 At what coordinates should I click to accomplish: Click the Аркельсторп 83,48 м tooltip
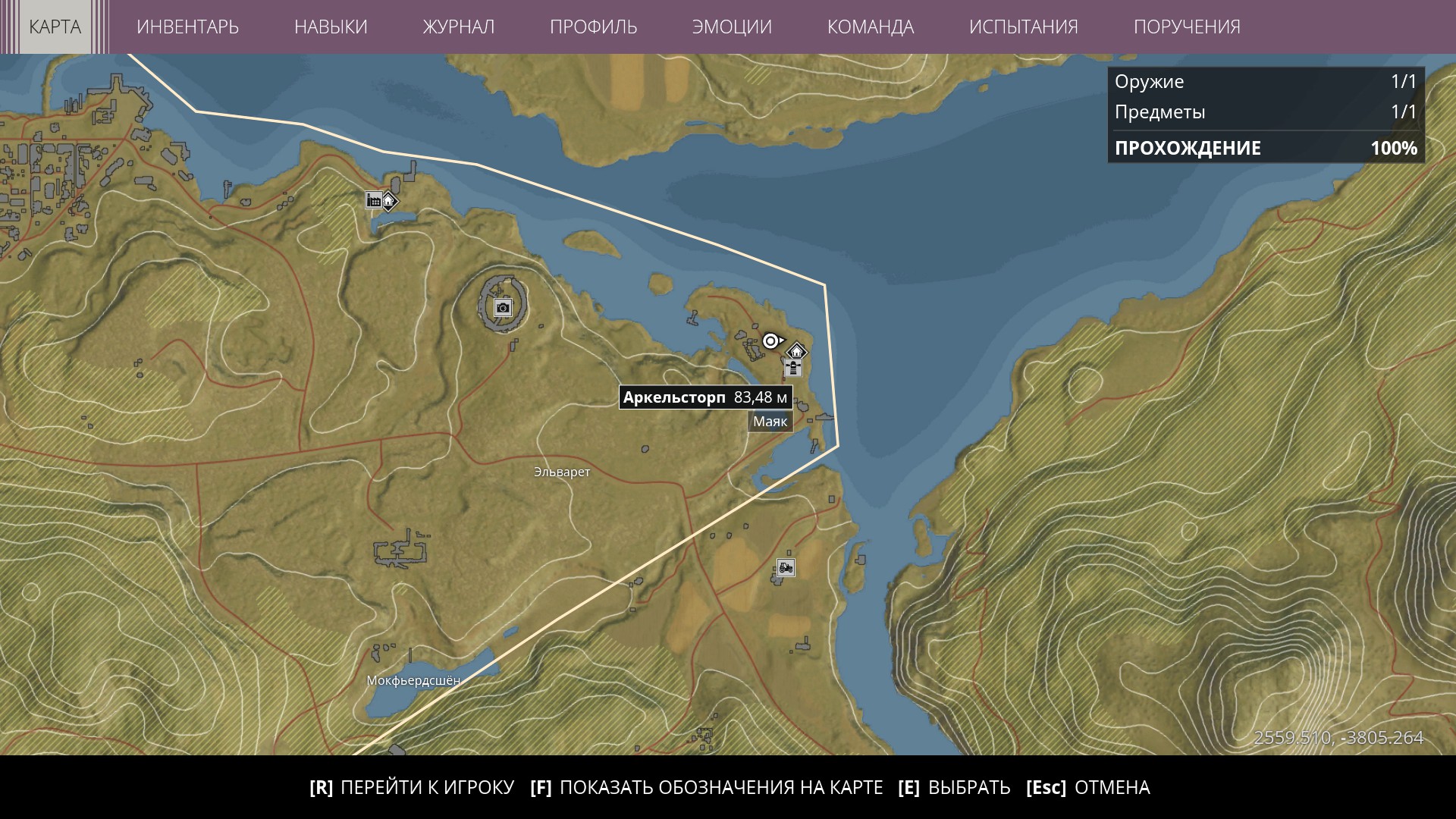pyautogui.click(x=706, y=397)
